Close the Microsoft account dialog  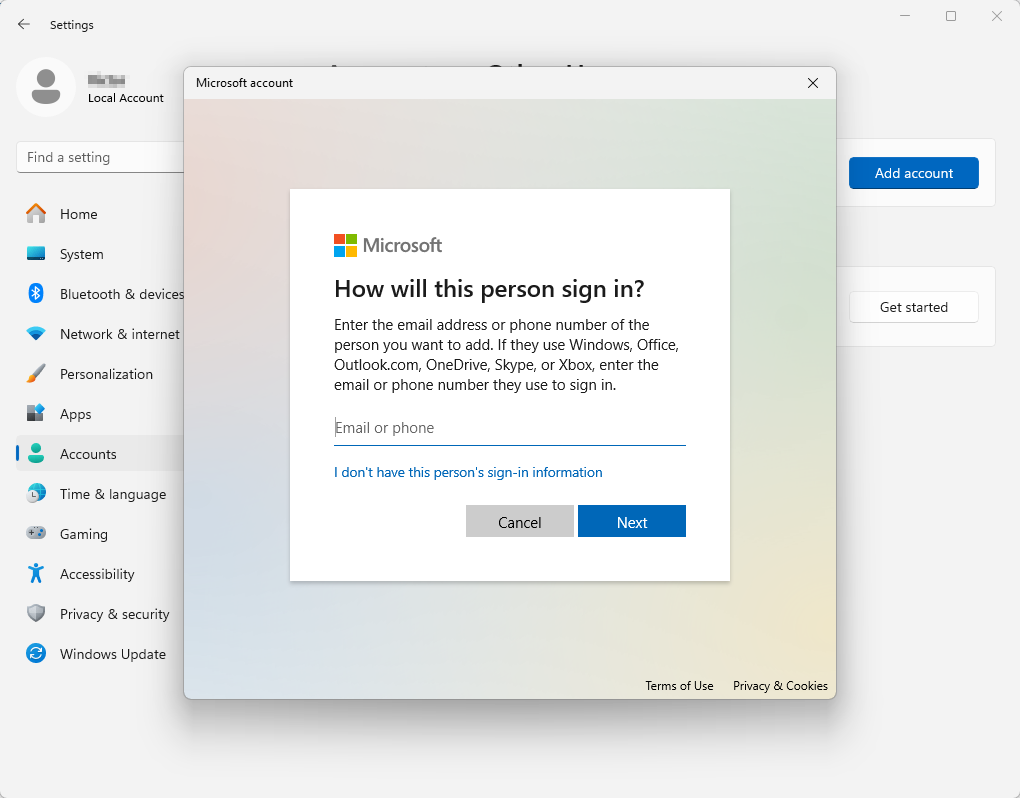click(x=812, y=83)
